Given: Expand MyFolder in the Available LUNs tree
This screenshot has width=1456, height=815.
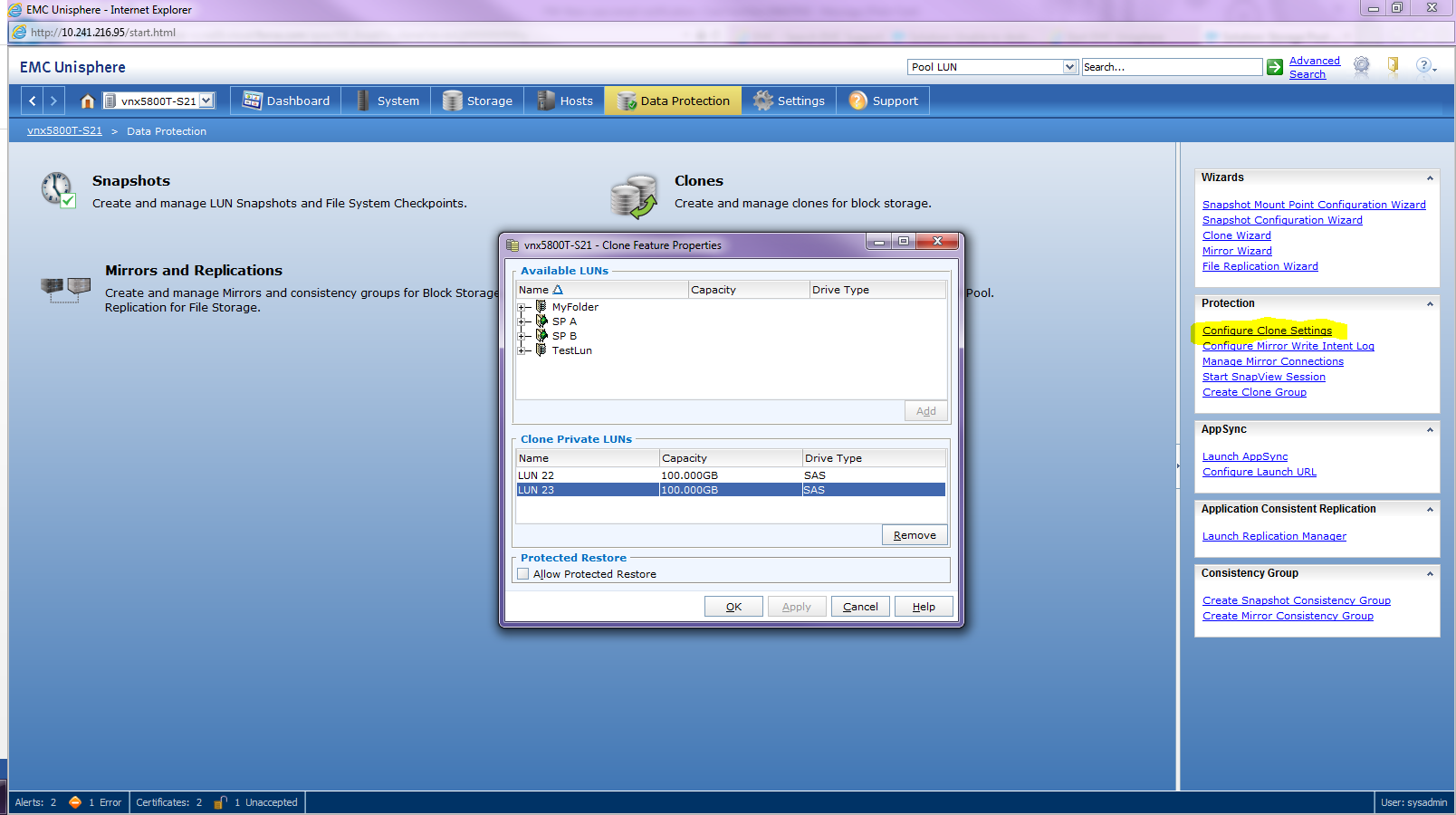Looking at the screenshot, I should (522, 306).
